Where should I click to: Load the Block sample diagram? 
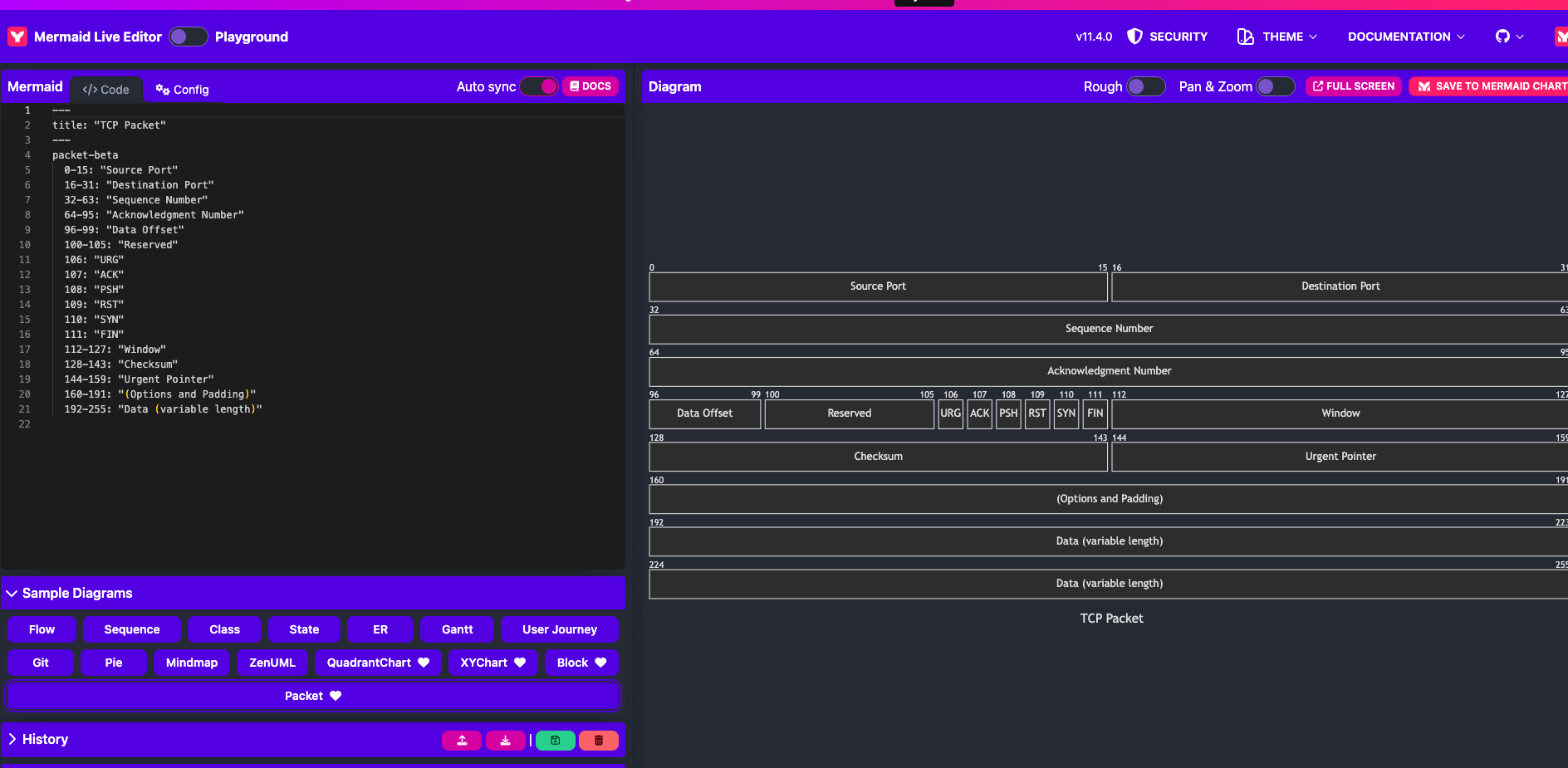click(x=581, y=663)
